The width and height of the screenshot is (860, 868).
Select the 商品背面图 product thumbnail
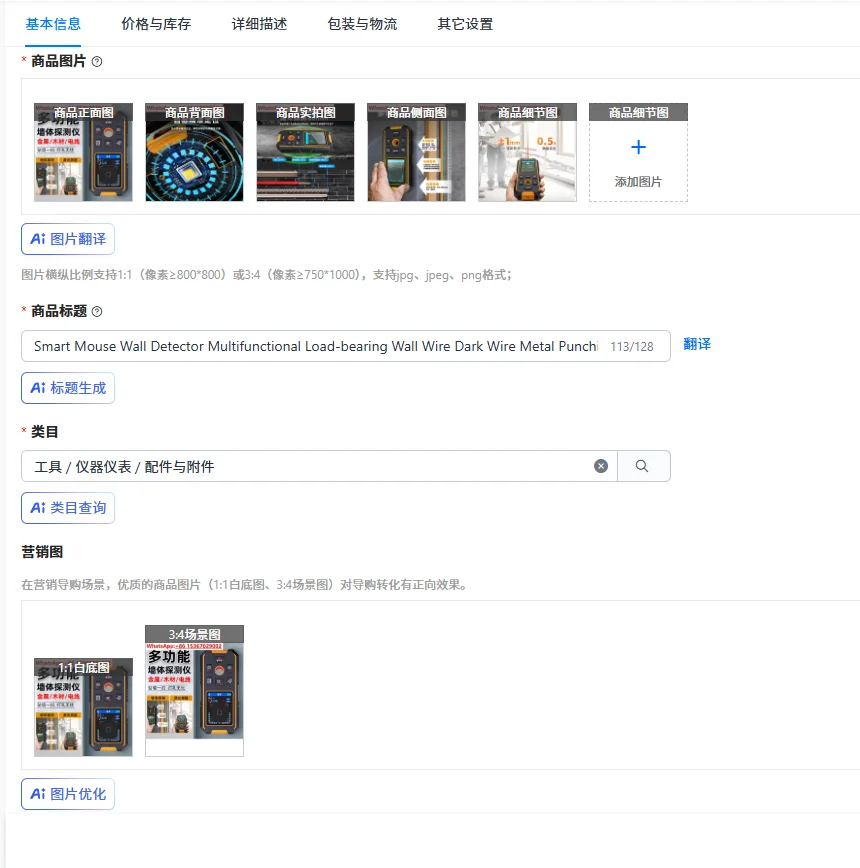coord(194,152)
